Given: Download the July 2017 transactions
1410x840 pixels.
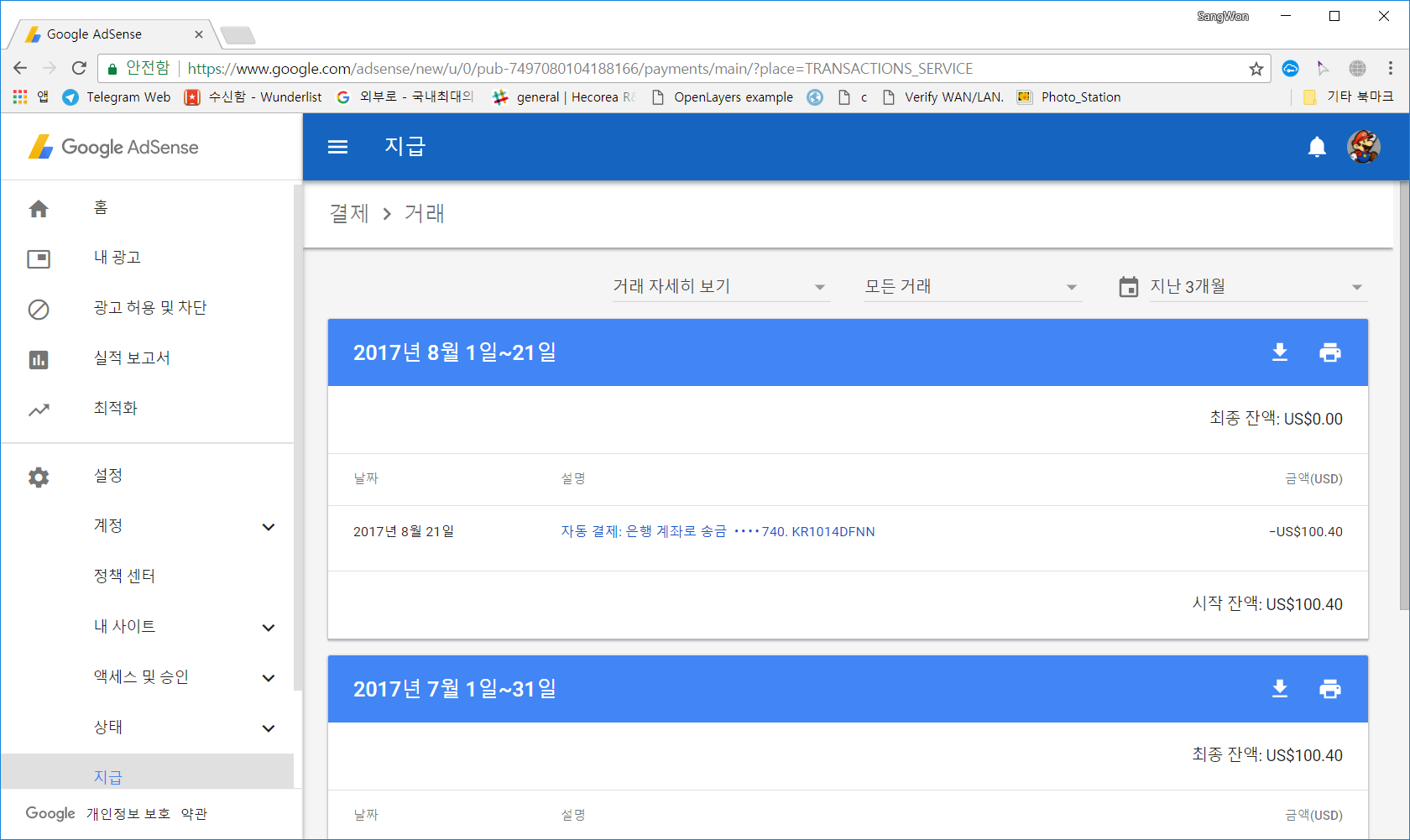Looking at the screenshot, I should click(x=1279, y=689).
